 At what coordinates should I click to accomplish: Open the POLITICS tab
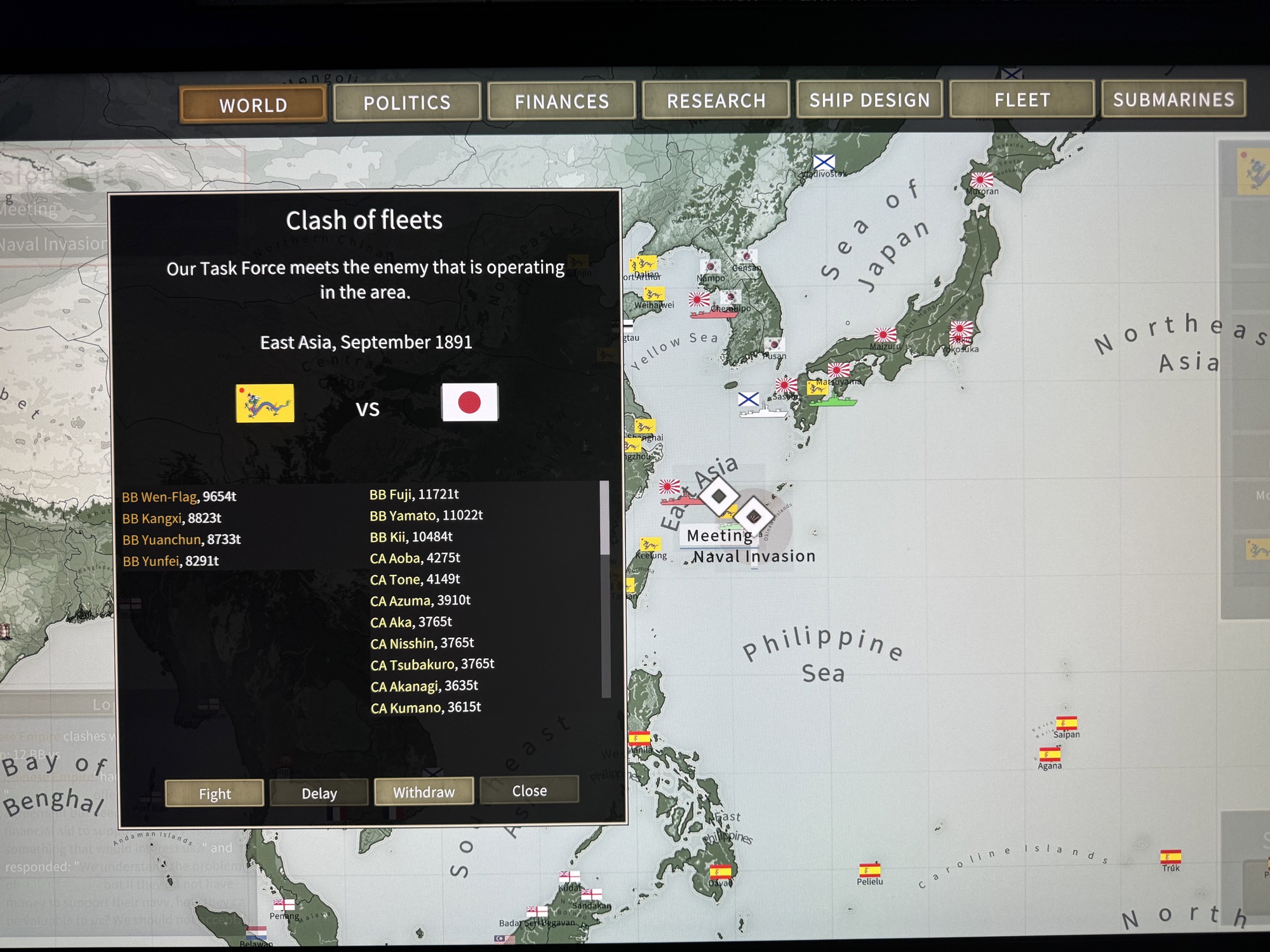coord(407,102)
